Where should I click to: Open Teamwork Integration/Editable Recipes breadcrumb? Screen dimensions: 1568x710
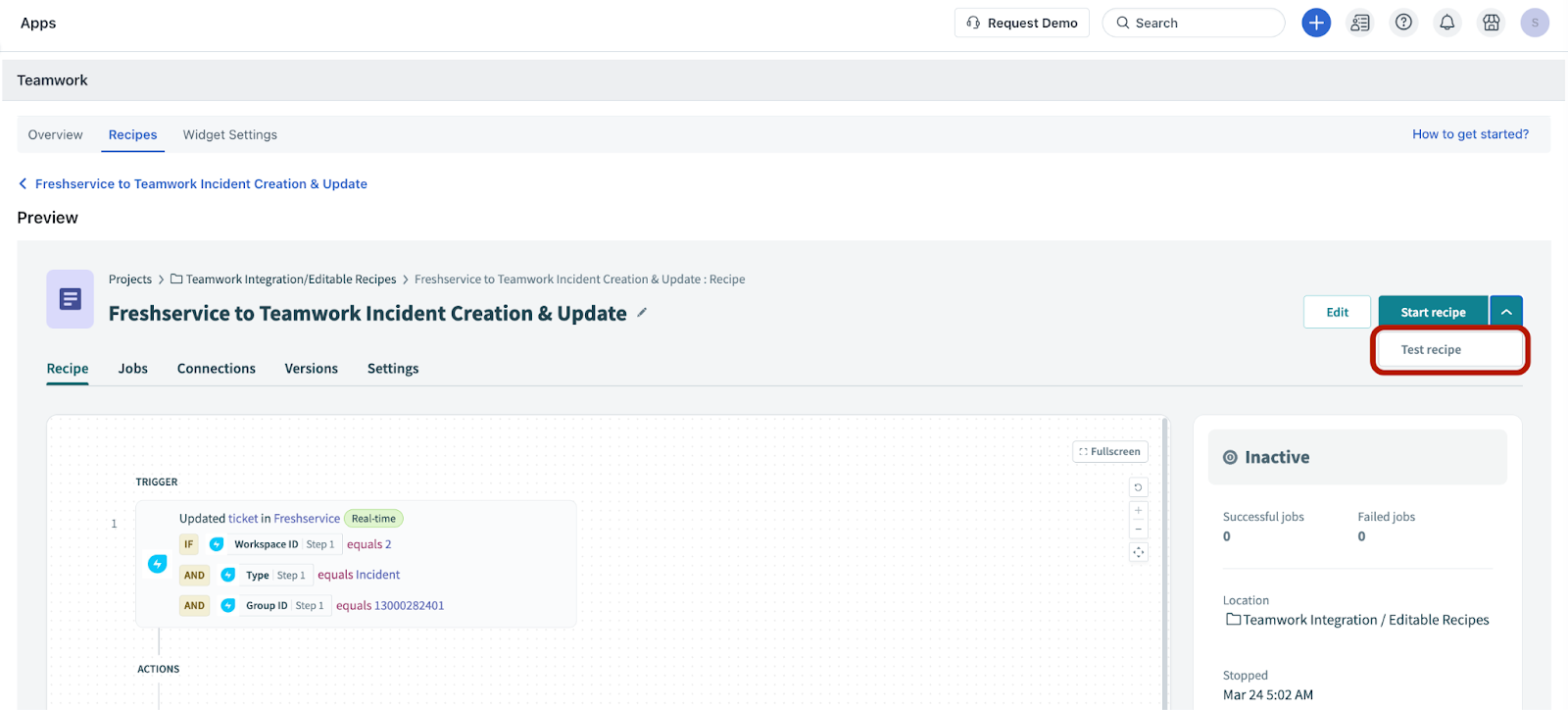tap(291, 279)
